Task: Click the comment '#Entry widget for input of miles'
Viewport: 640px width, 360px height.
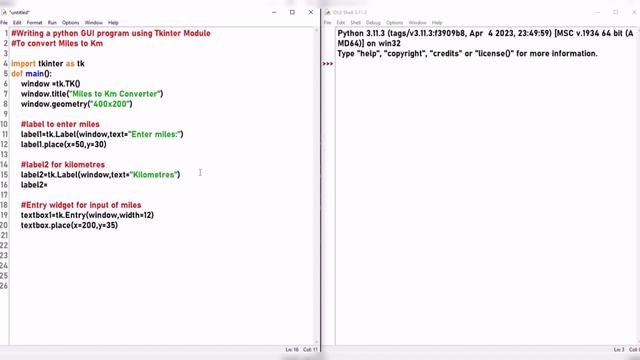Action: coord(81,205)
